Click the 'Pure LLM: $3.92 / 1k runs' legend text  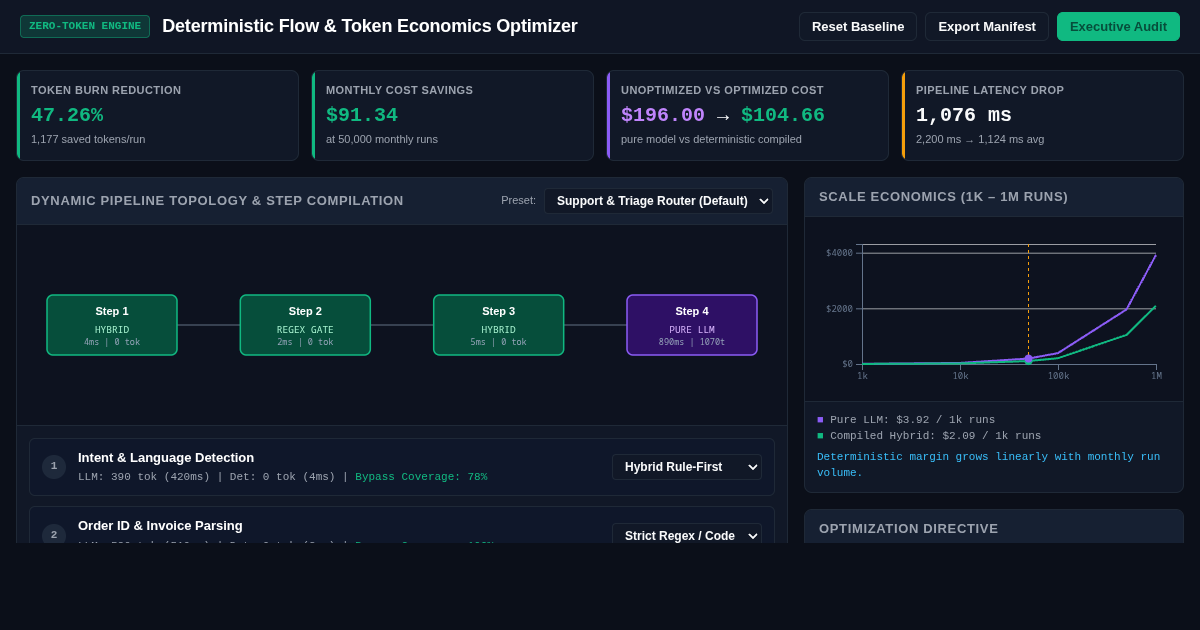tap(912, 420)
